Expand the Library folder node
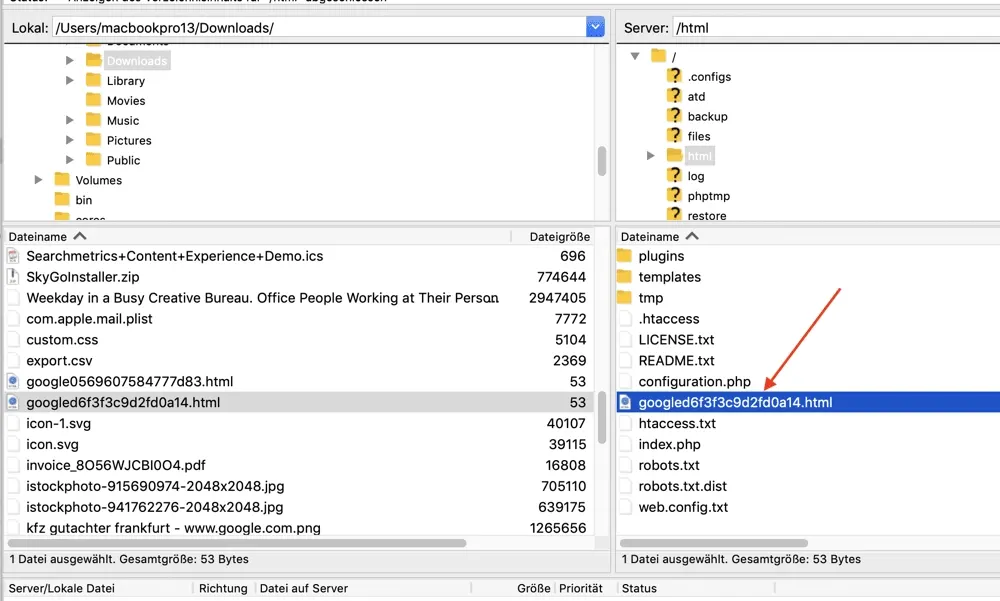Viewport: 1000px width, 601px height. coord(70,80)
